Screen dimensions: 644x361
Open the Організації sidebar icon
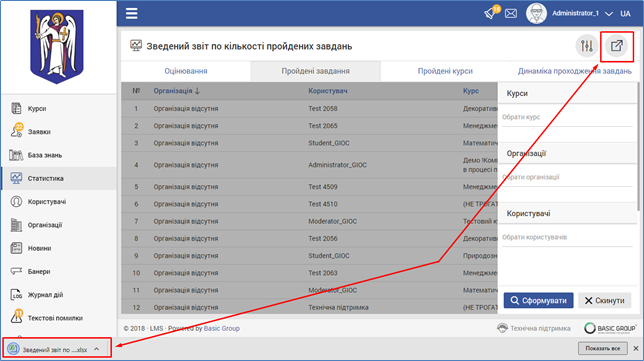click(16, 225)
